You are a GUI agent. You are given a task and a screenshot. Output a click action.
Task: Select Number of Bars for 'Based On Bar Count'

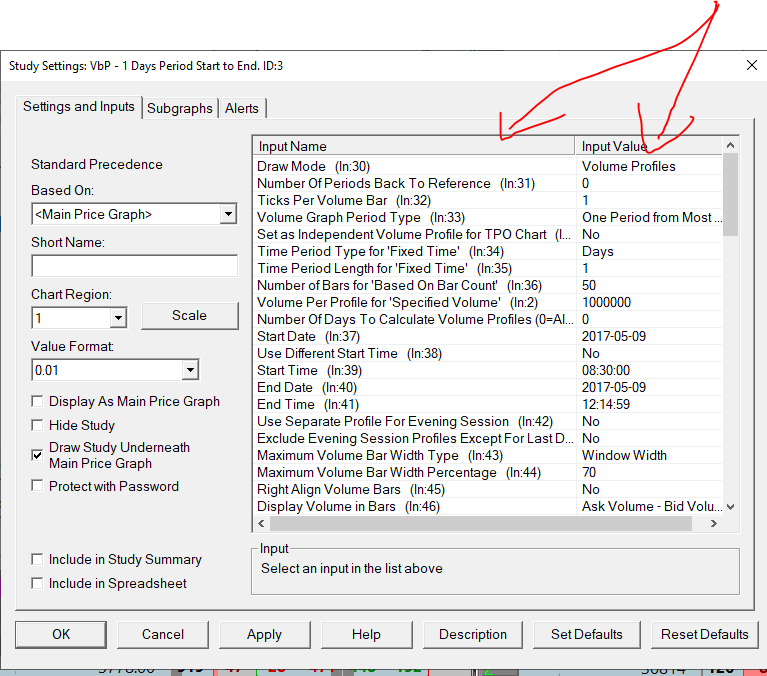click(x=488, y=285)
